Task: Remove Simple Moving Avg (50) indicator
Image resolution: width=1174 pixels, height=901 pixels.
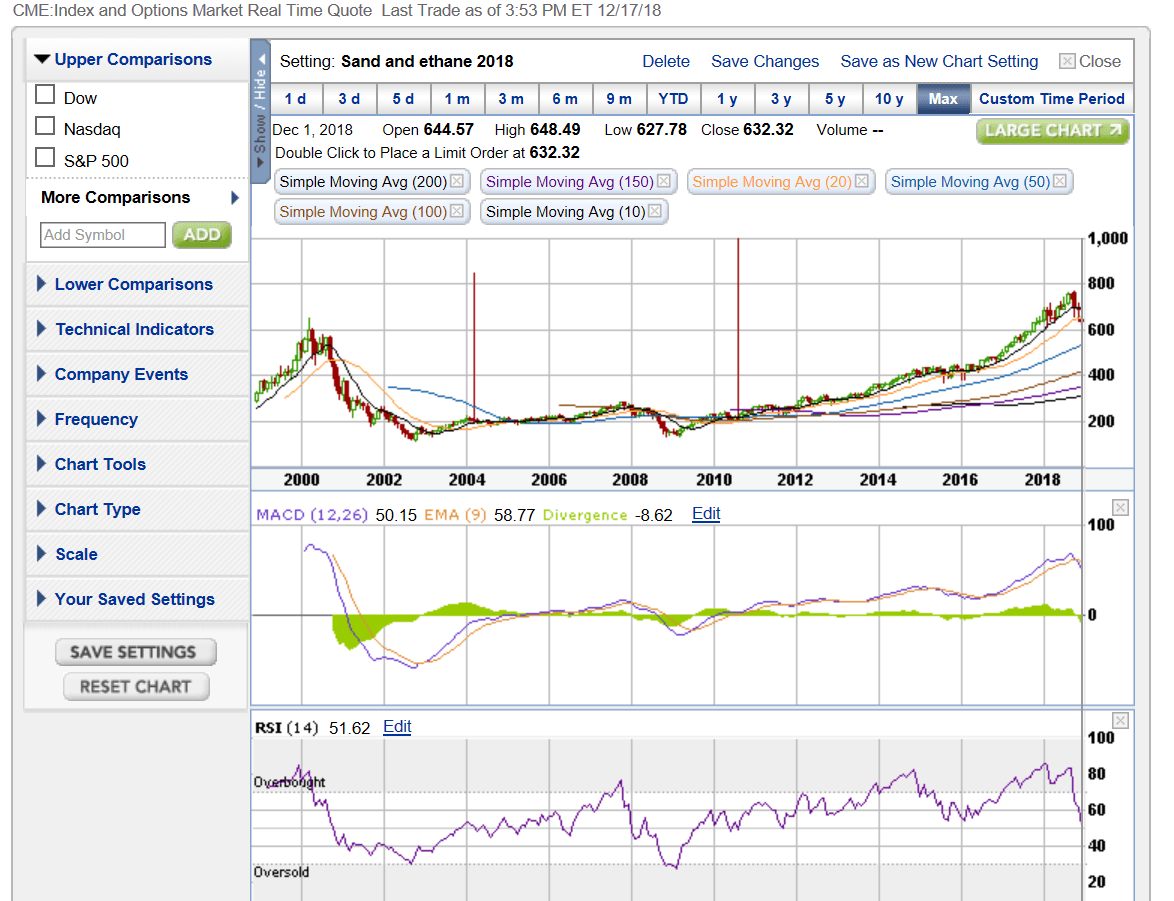Action: point(1059,181)
